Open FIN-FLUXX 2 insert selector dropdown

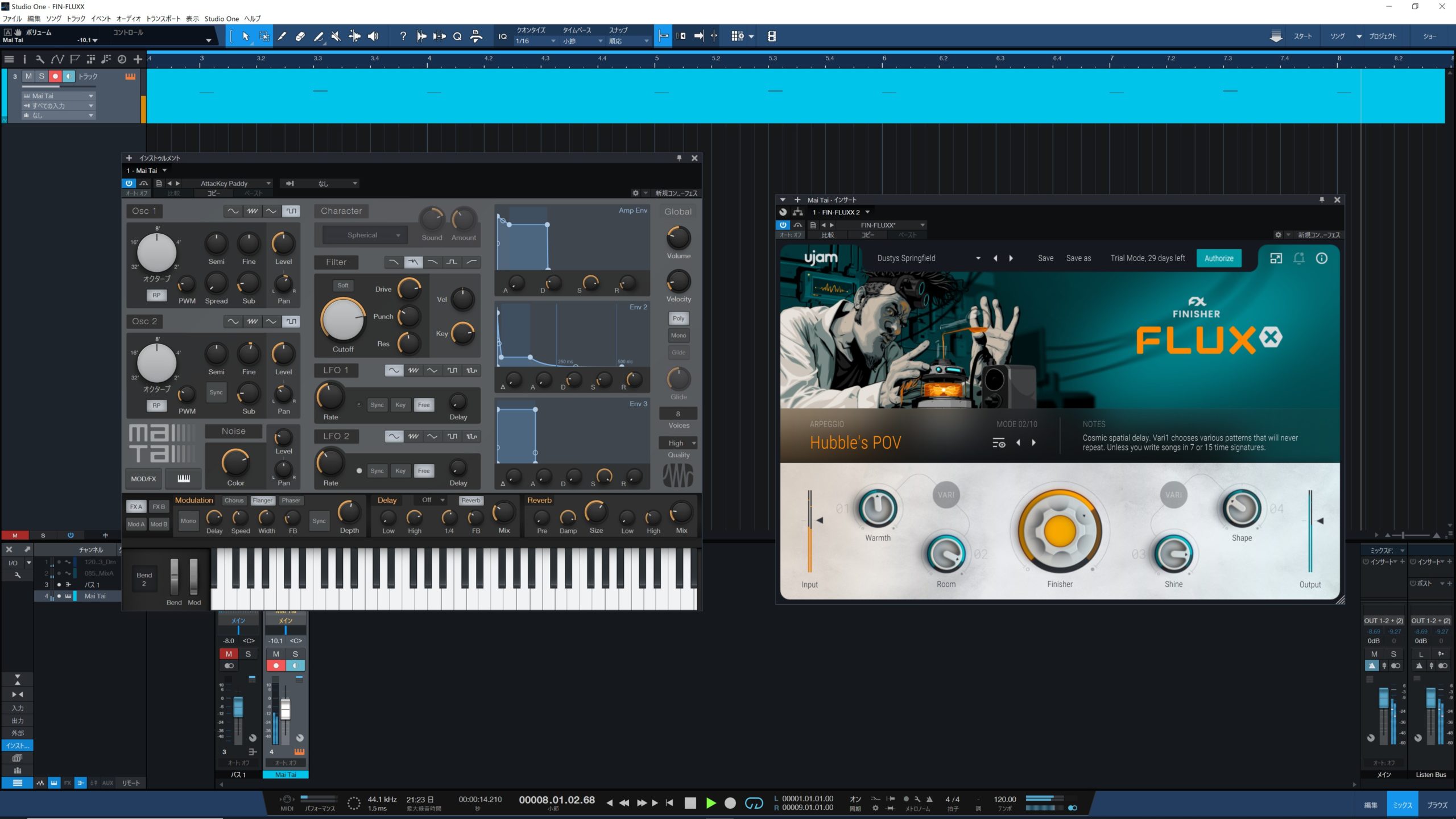841,212
